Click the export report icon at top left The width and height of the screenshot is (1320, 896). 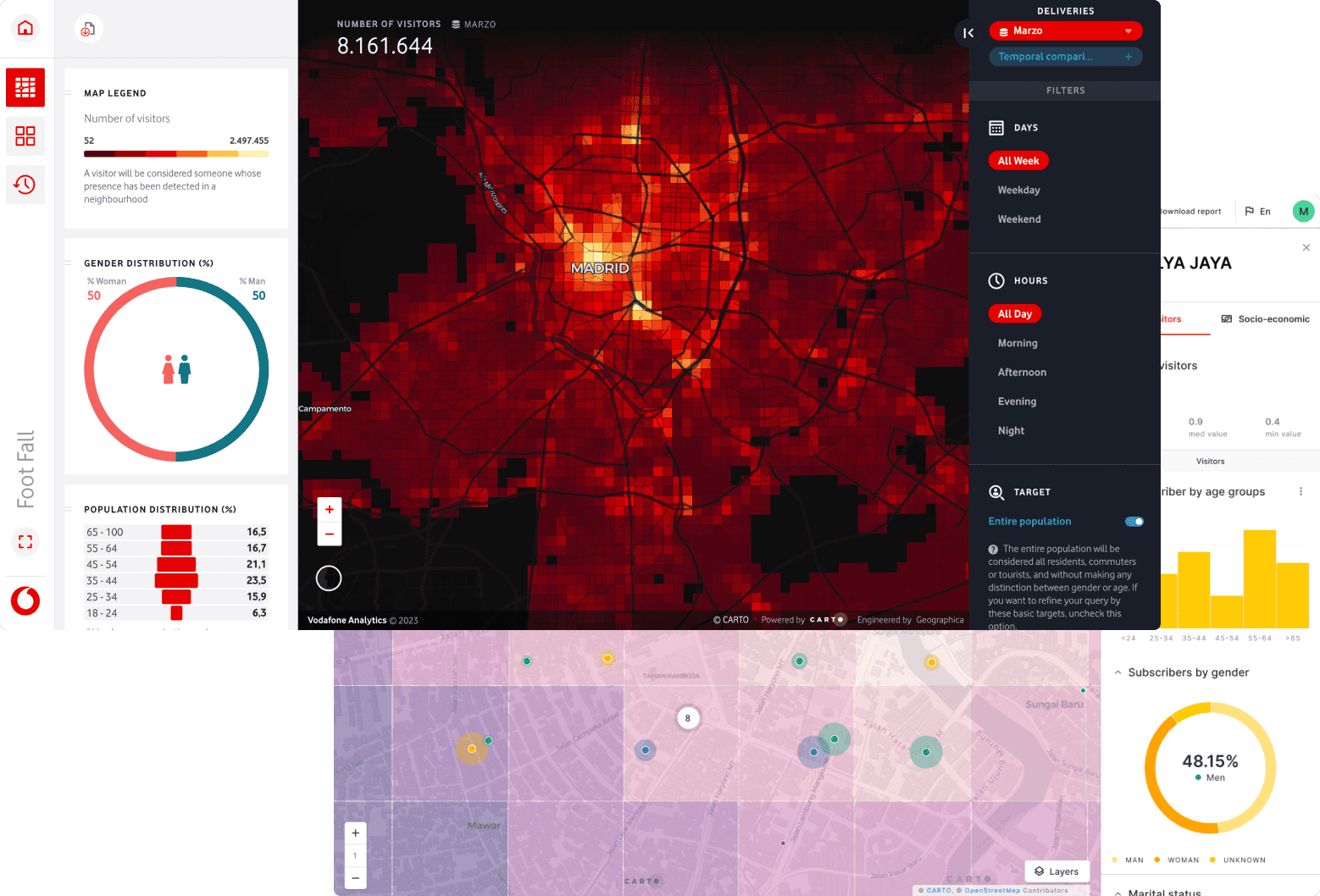(x=88, y=28)
